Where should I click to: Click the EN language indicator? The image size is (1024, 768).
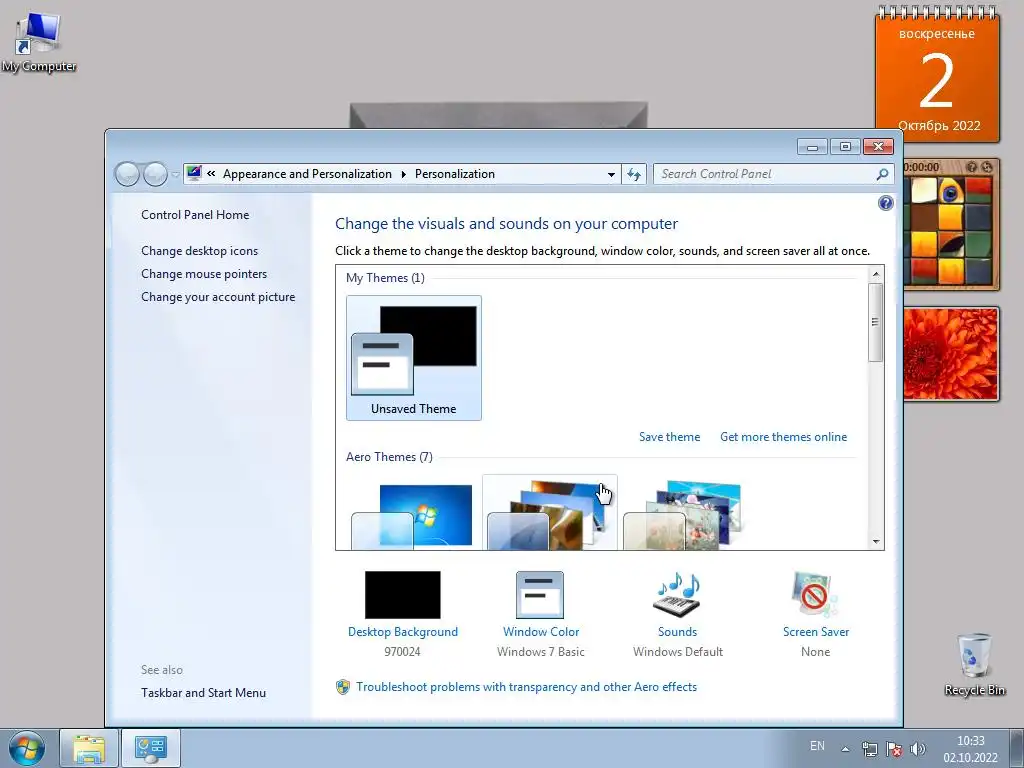817,746
